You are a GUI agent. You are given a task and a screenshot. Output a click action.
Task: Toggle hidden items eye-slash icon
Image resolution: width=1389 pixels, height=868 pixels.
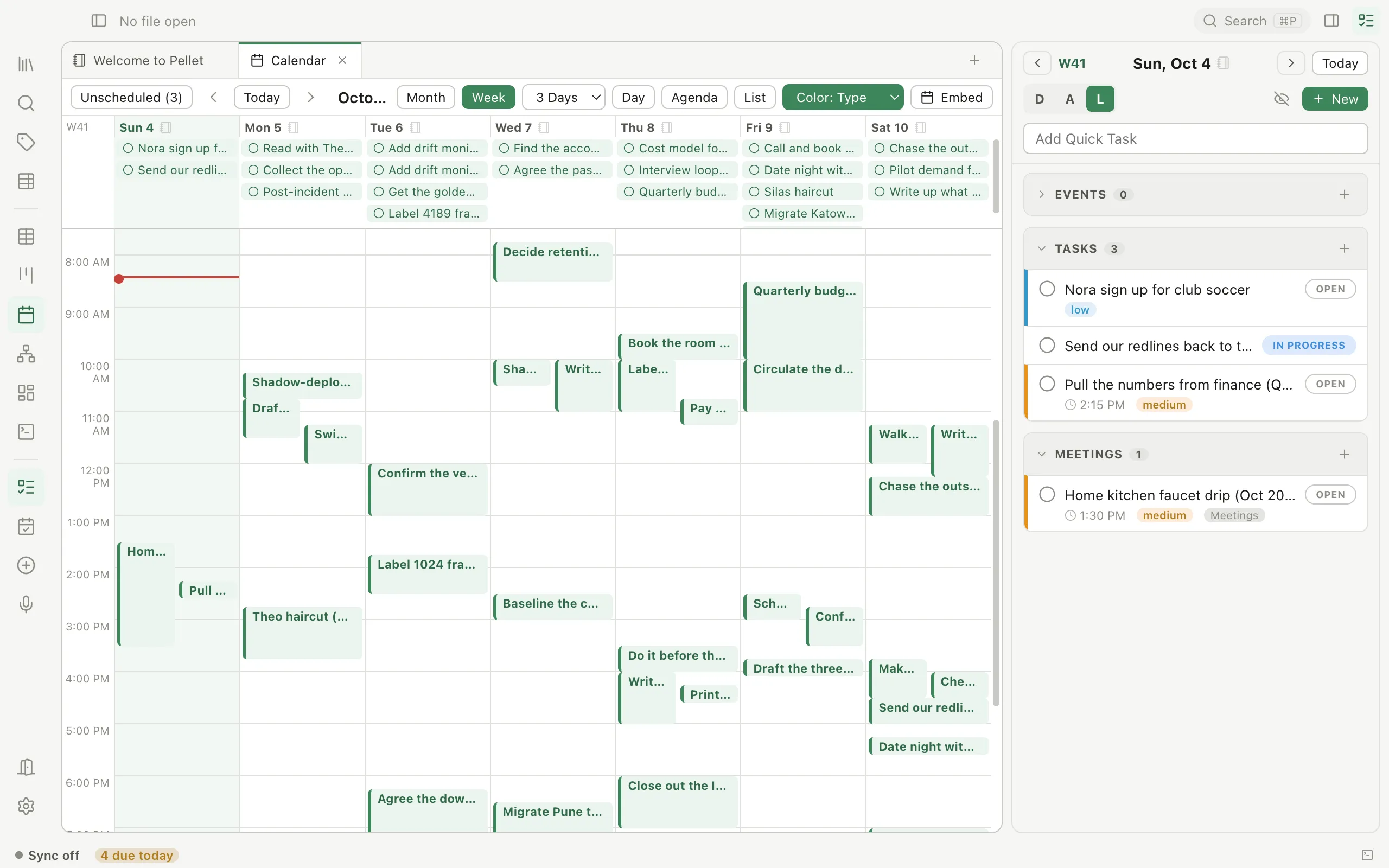1281,99
